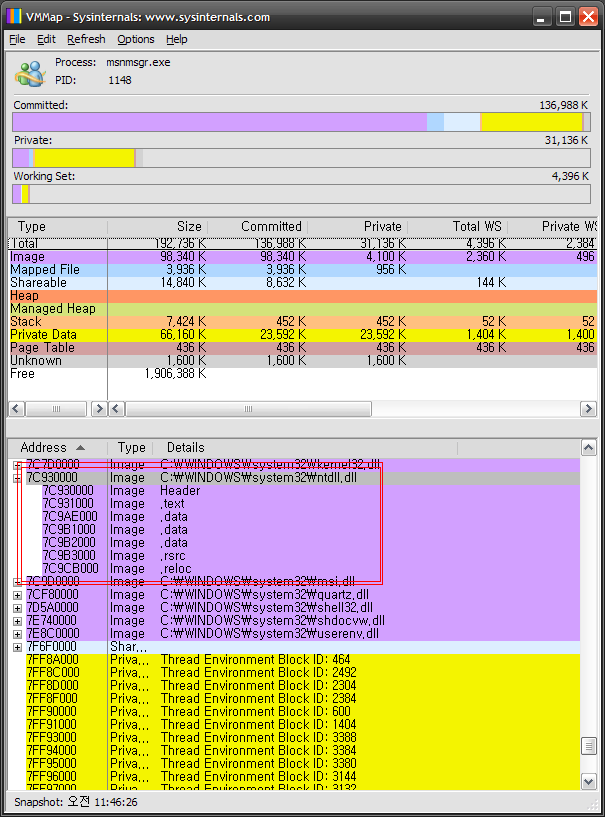Open the Options menu
This screenshot has height=817, width=605.
coord(135,39)
